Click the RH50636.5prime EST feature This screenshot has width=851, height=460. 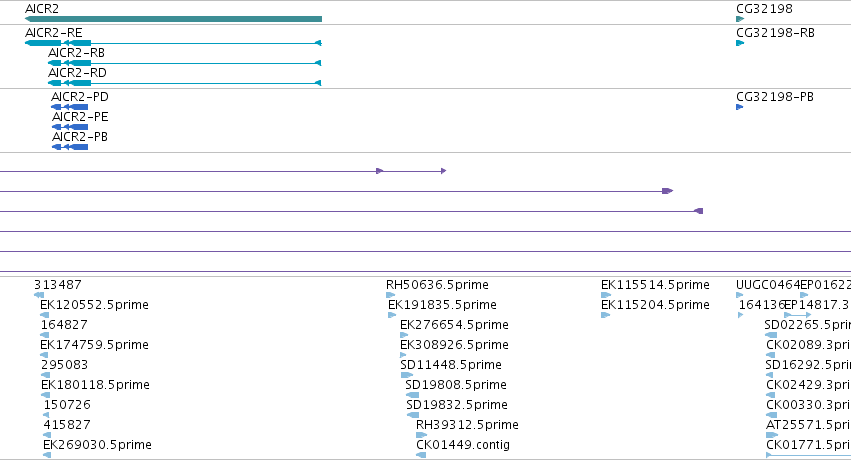[x=390, y=295]
